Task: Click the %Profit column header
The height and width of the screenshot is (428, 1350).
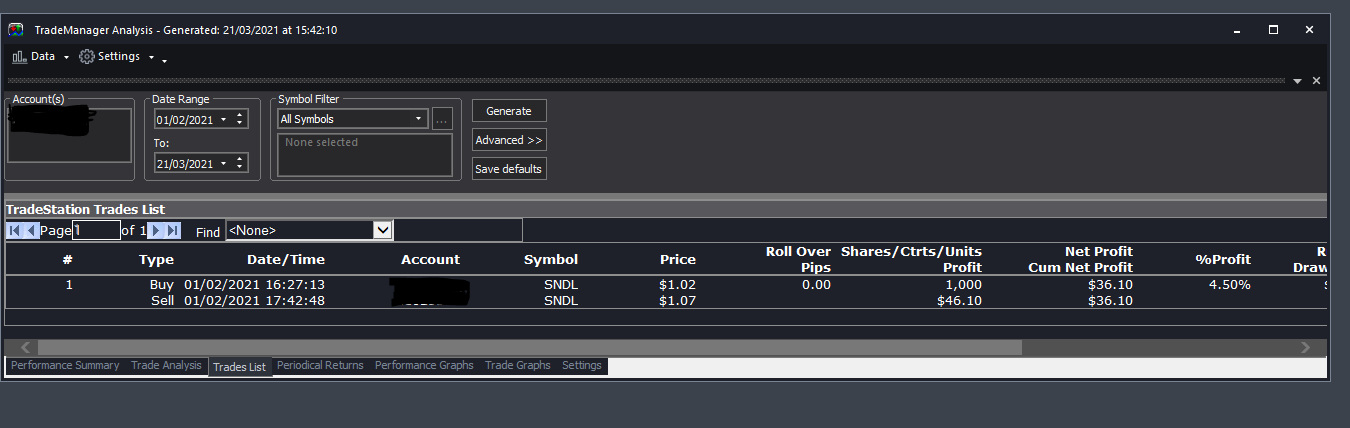Action: pyautogui.click(x=1223, y=259)
